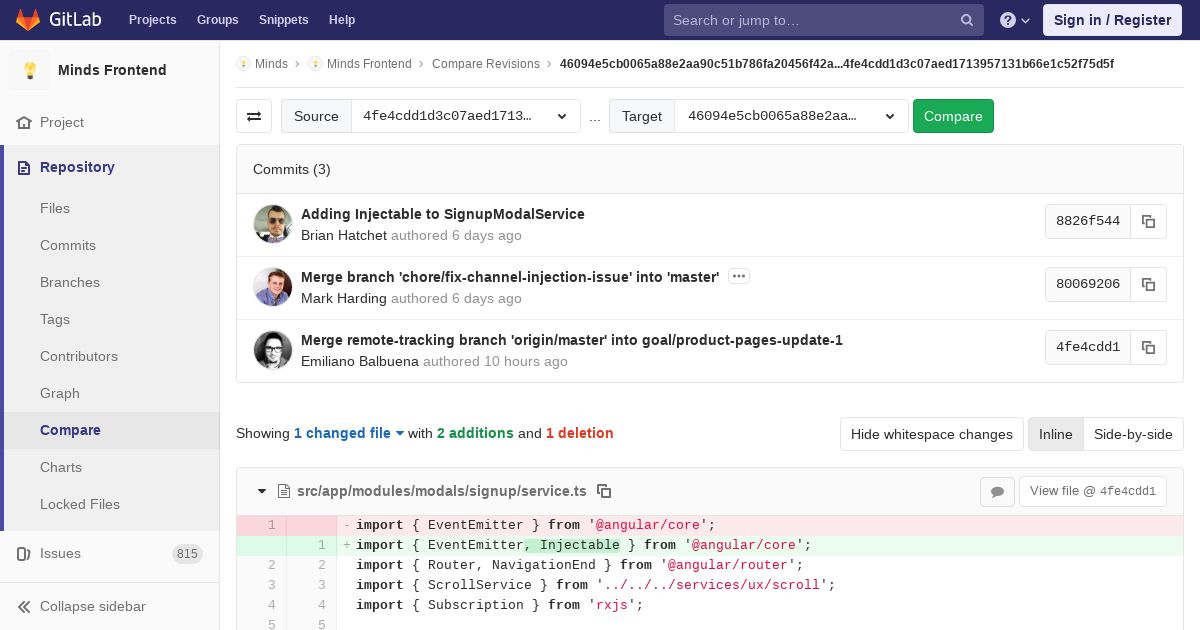
Task: Copy service.ts file path to clipboard
Action: click(x=604, y=491)
